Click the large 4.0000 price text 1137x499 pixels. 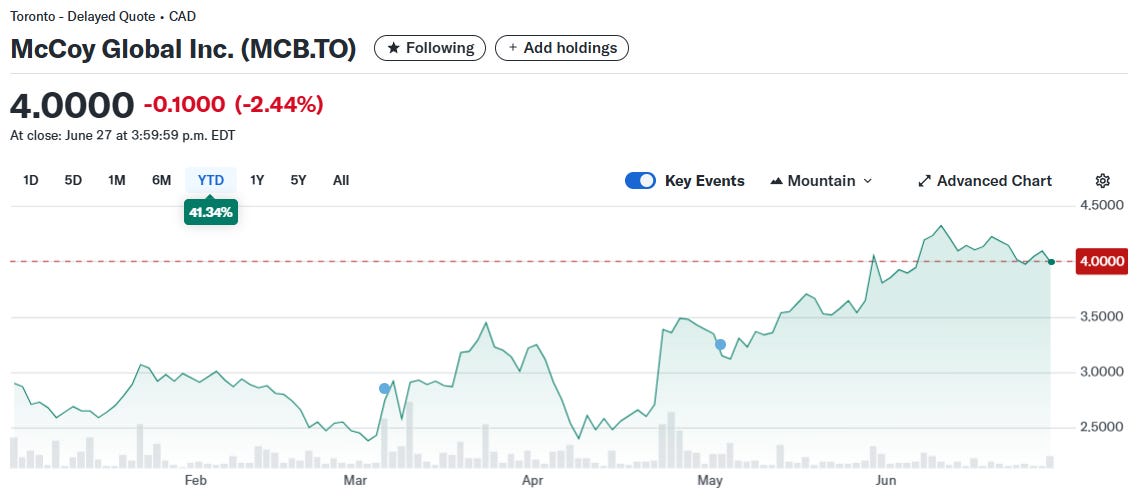tap(72, 105)
